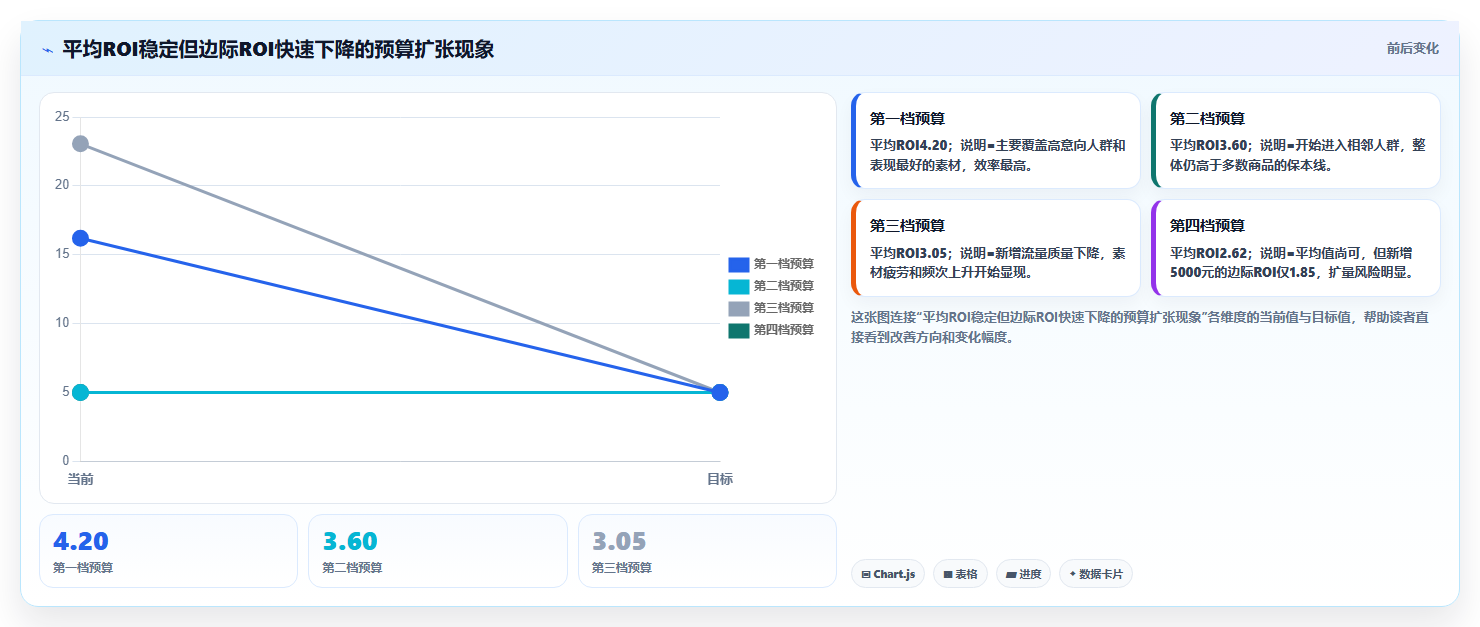Select the 进度 tag chip
Image resolution: width=1480 pixels, height=627 pixels.
pyautogui.click(x=1023, y=574)
